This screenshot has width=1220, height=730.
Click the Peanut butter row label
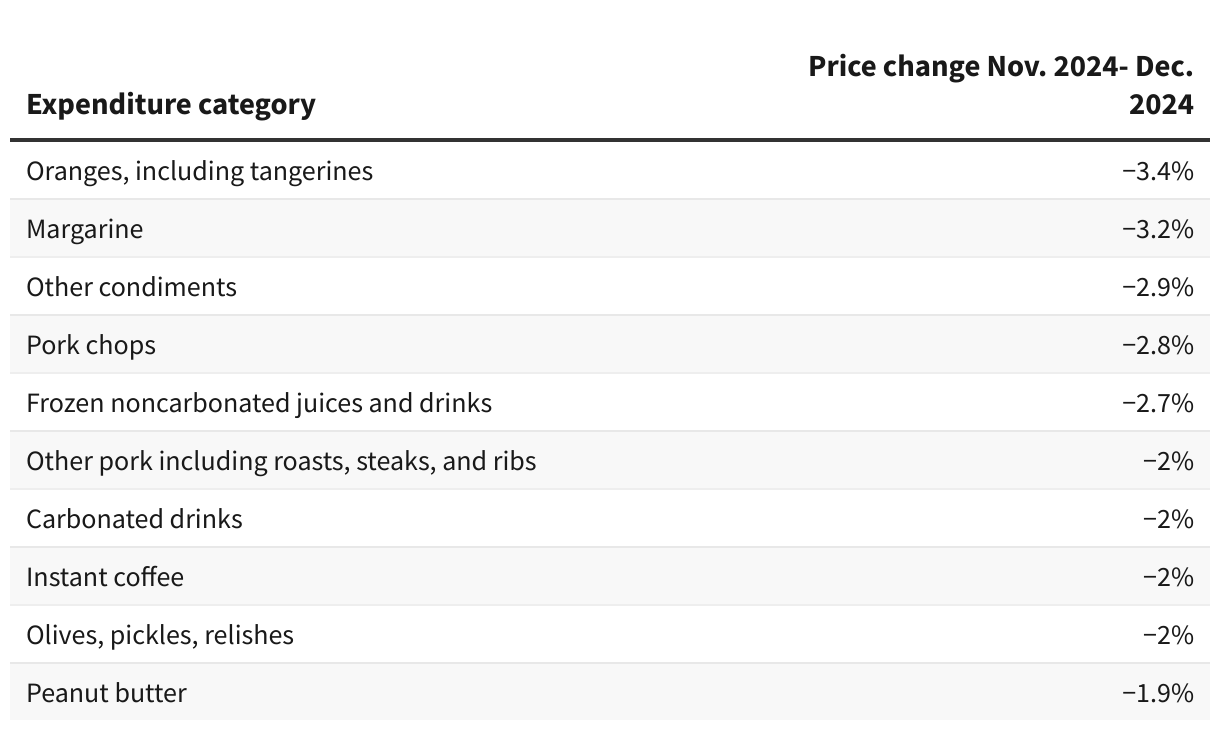click(107, 693)
